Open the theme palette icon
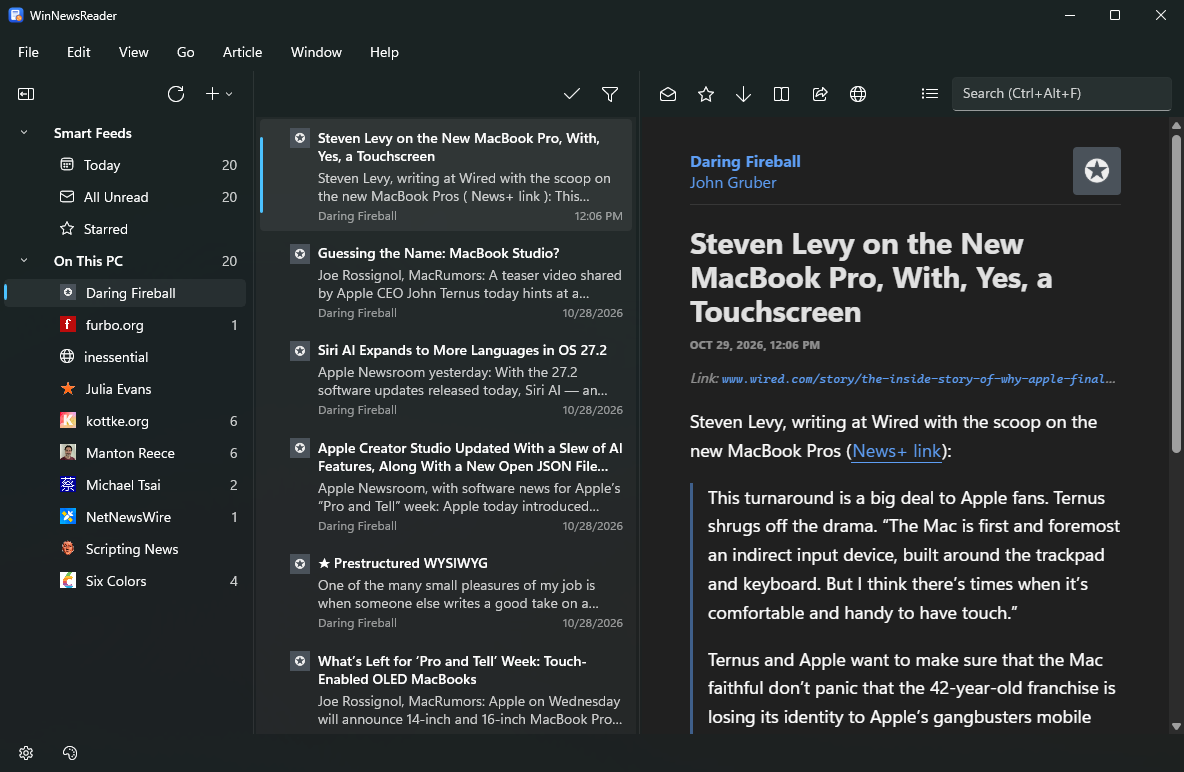This screenshot has height=772, width=1184. 70,753
